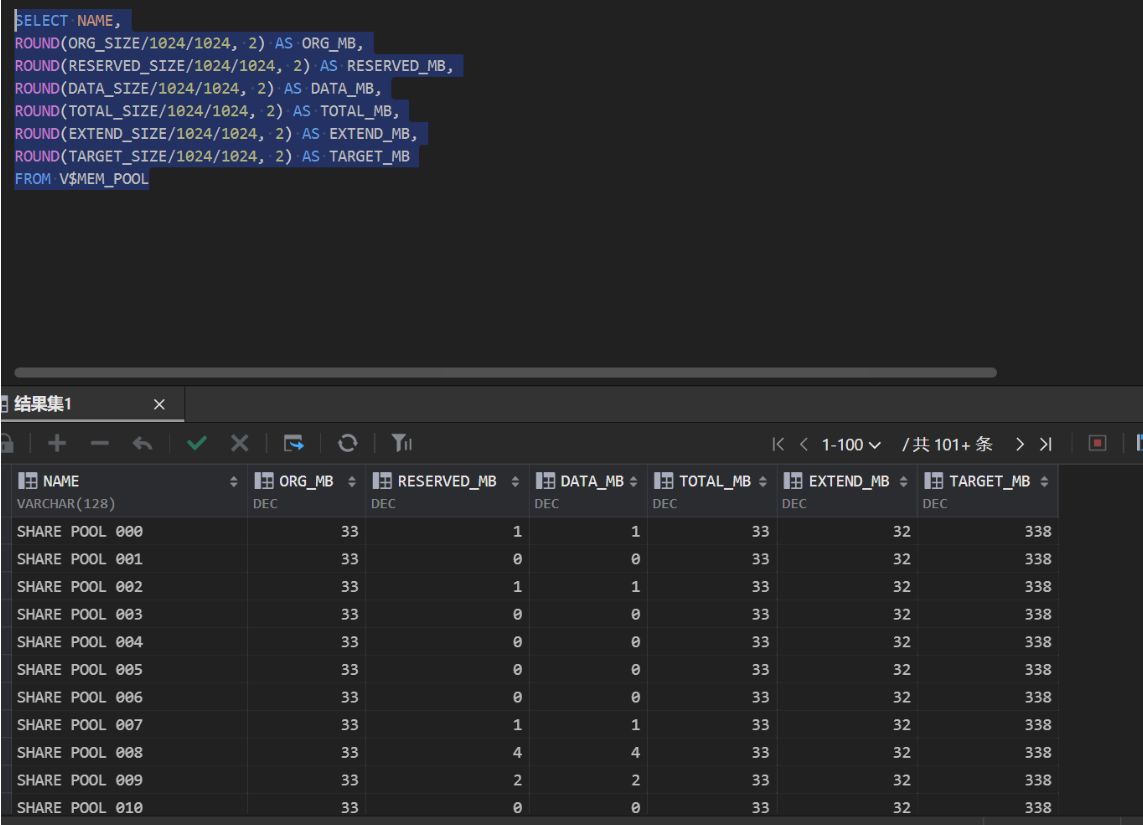The width and height of the screenshot is (1143, 825).
Task: Click the delete row minus icon
Action: coord(100,443)
